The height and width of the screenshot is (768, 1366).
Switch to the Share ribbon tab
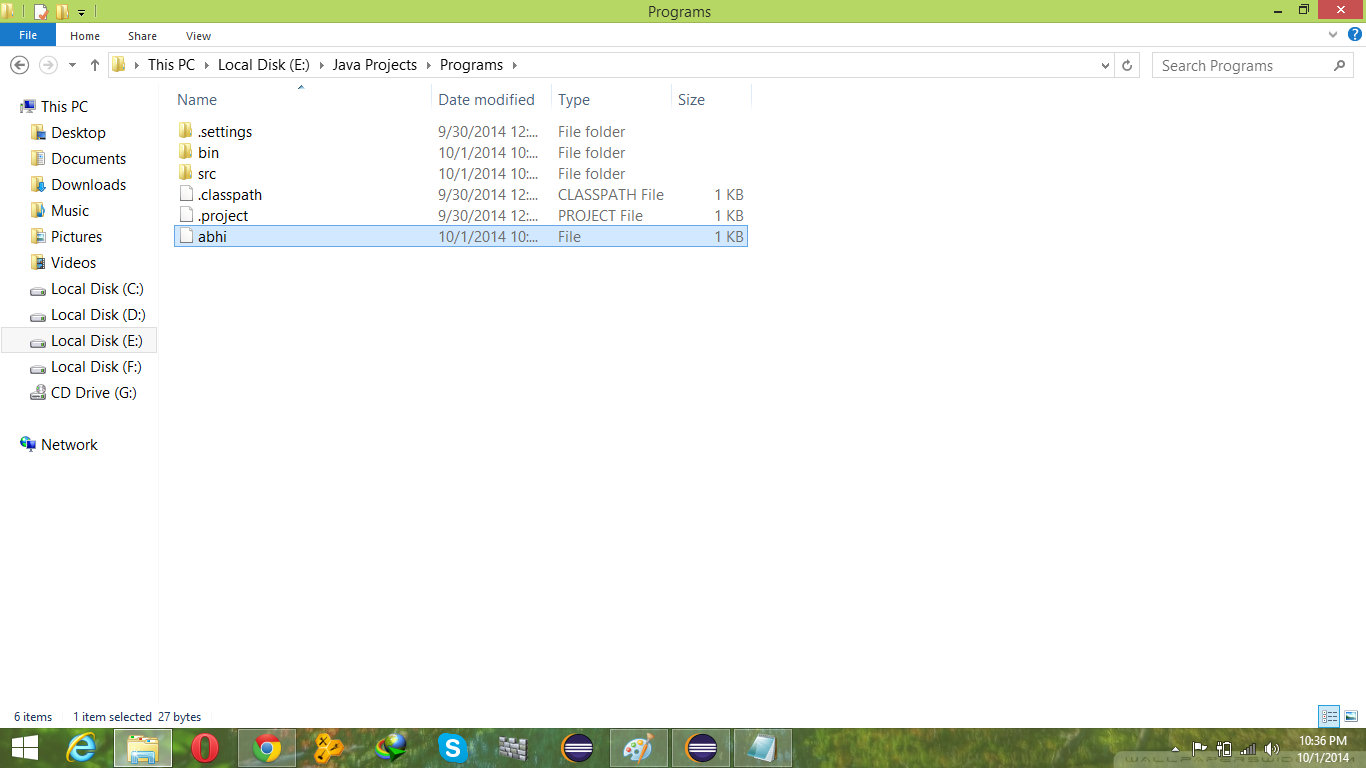coord(142,35)
